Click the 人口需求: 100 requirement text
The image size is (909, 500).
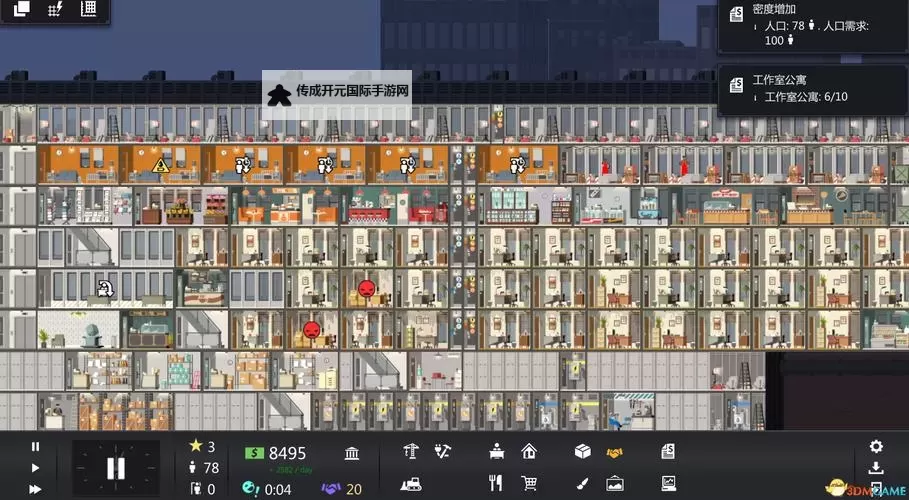pos(817,33)
